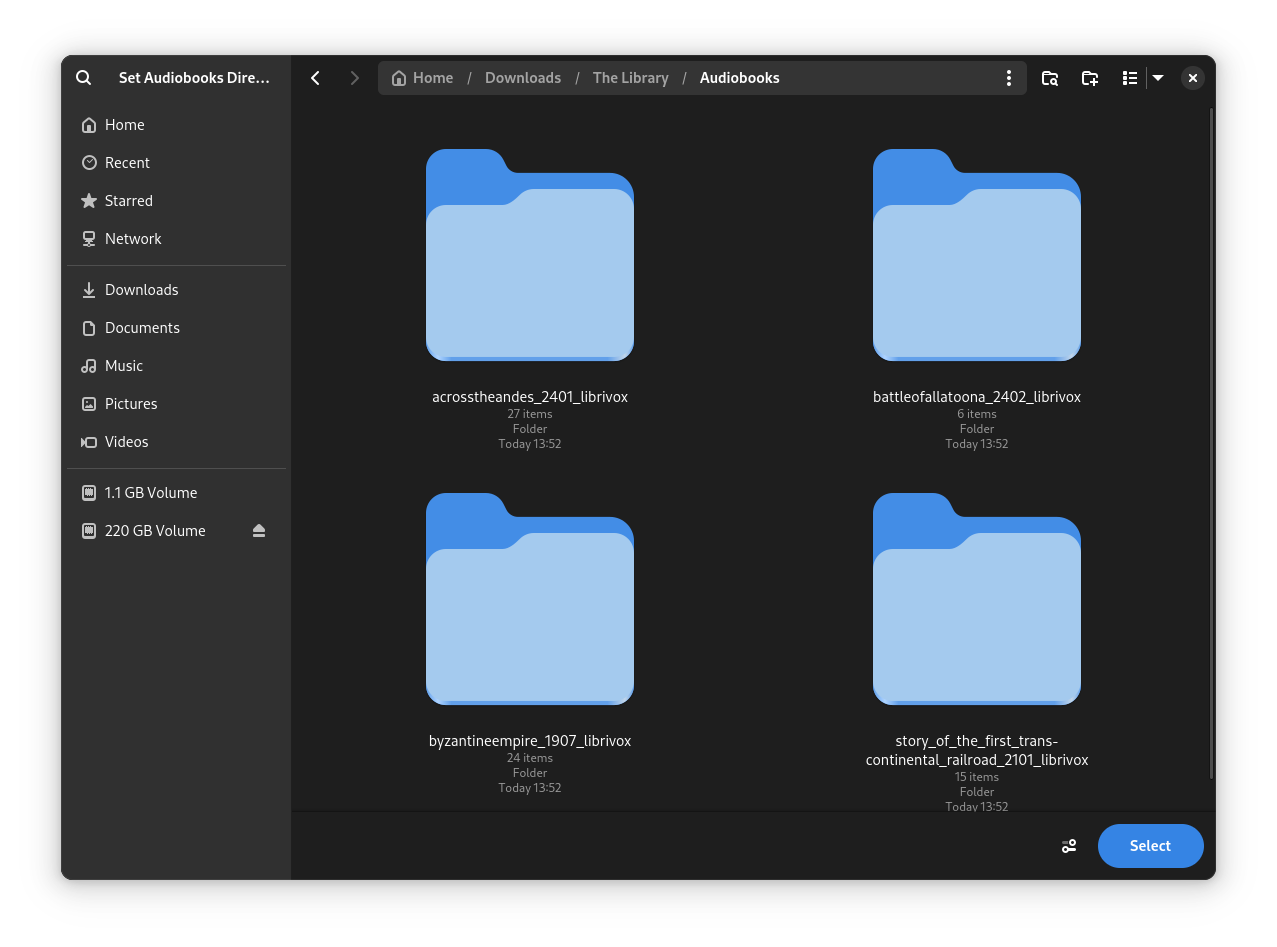
Task: Open Recent in the sidebar
Action: (x=127, y=163)
